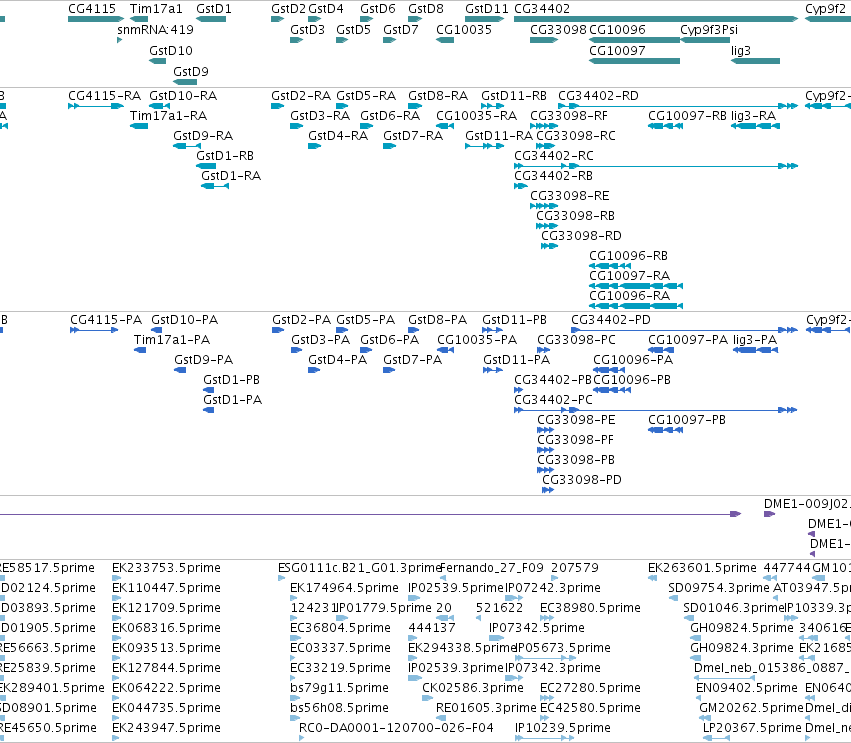
Task: Click the CG4115 gene label
Action: [92, 9]
